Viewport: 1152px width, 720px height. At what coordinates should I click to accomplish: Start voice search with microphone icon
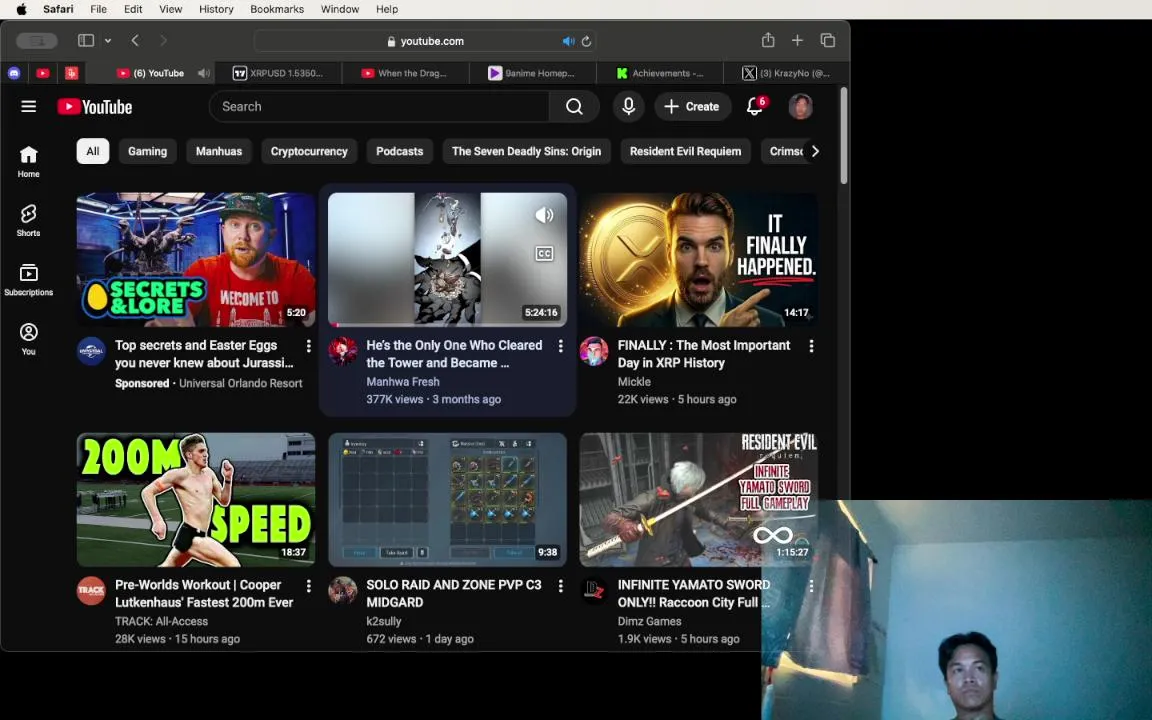[x=628, y=107]
